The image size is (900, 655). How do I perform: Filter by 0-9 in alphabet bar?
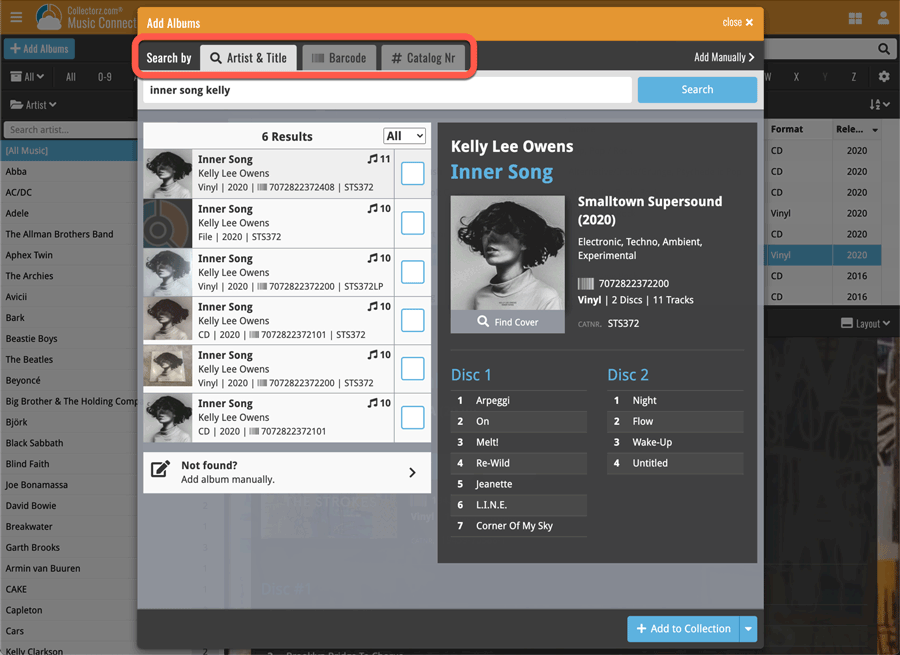(x=104, y=77)
